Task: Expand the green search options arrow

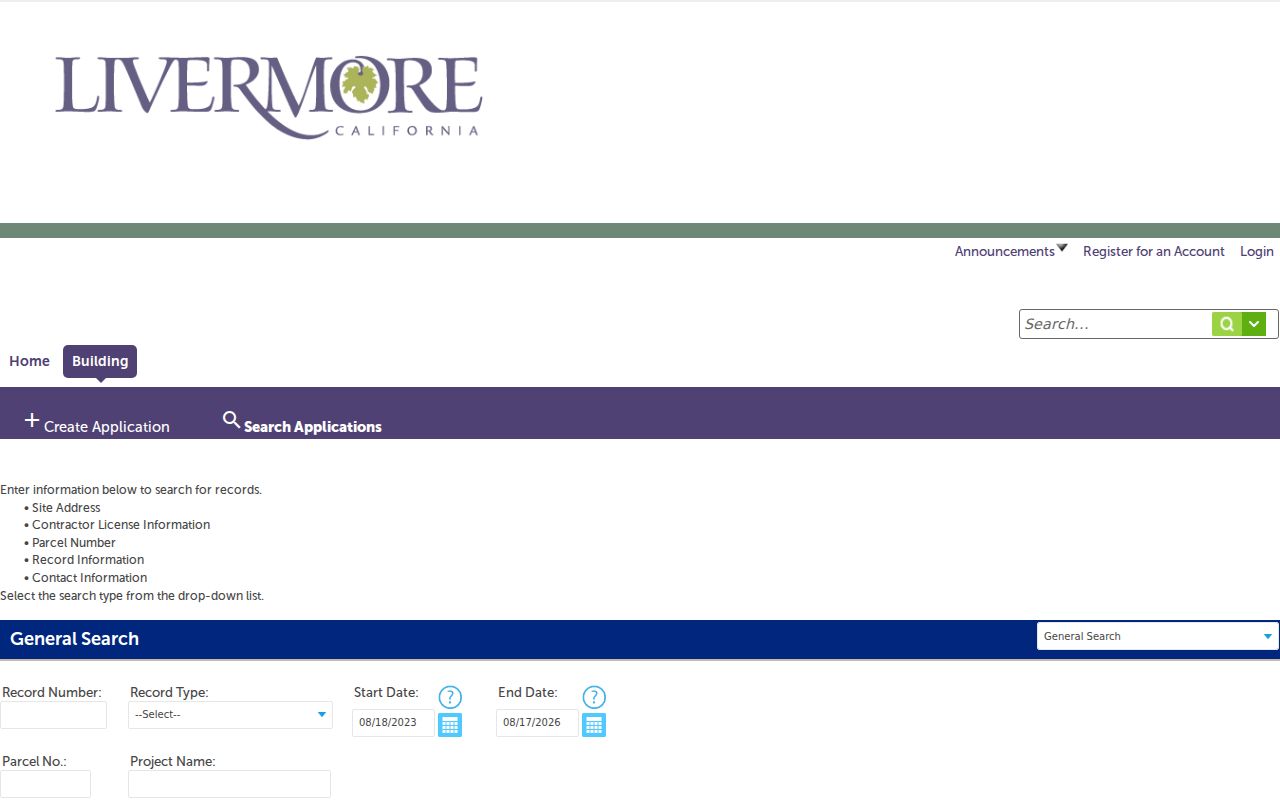Action: click(x=1254, y=324)
